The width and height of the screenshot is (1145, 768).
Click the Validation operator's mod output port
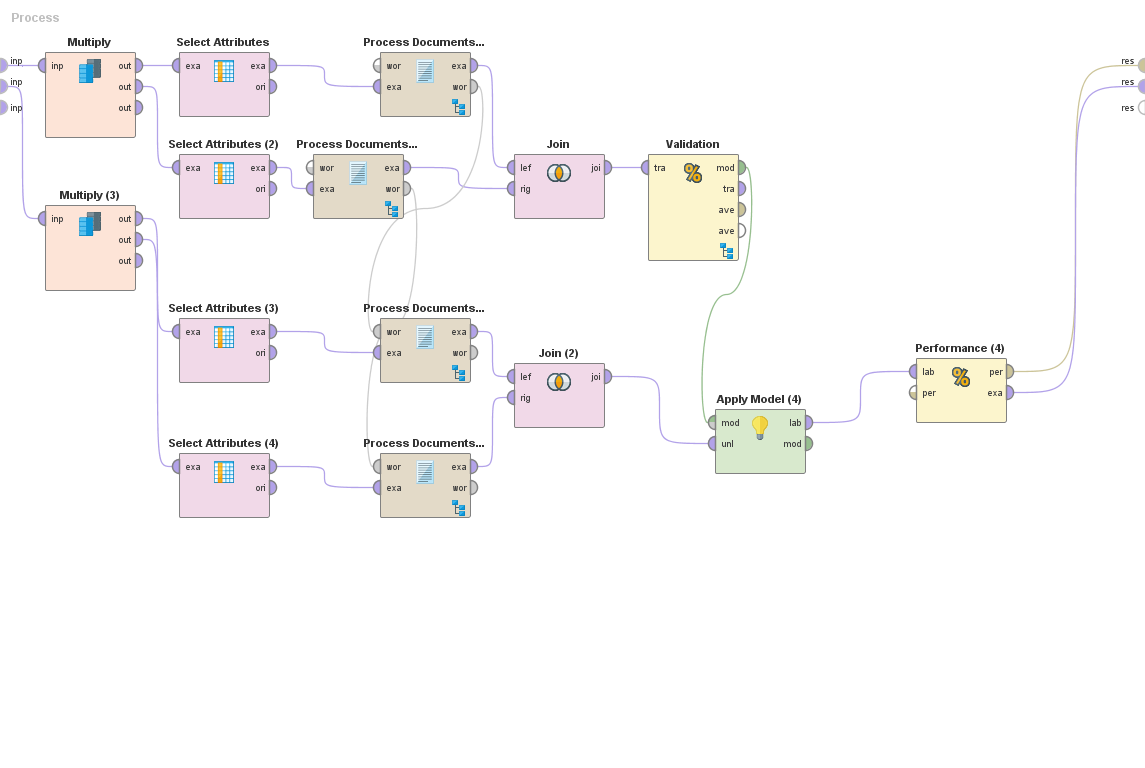coord(740,168)
